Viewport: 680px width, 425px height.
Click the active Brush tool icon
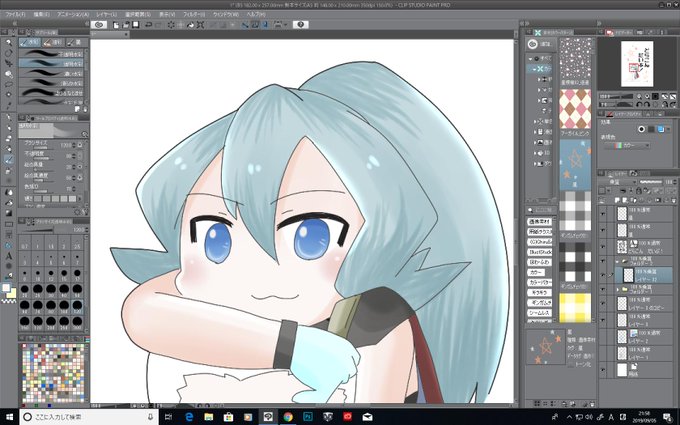click(x=9, y=159)
